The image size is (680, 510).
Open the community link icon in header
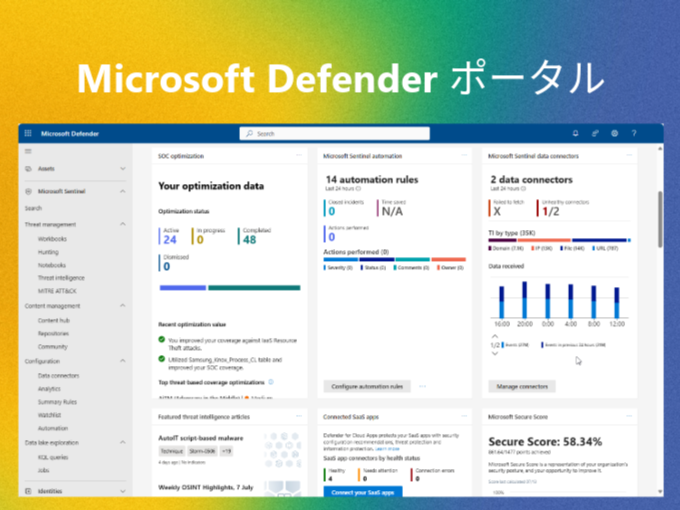pos(595,134)
